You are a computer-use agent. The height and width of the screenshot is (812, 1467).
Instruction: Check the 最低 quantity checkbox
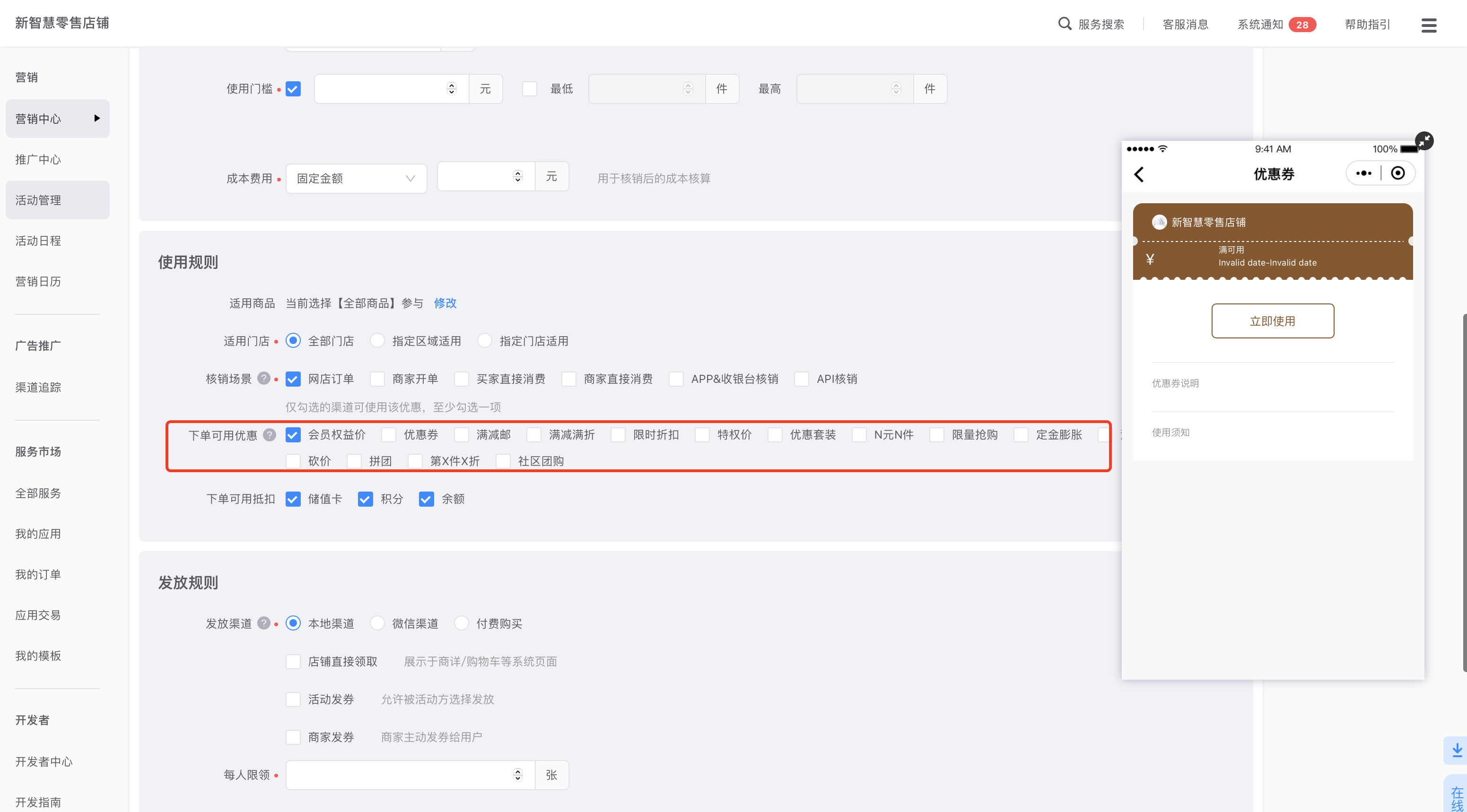point(529,89)
